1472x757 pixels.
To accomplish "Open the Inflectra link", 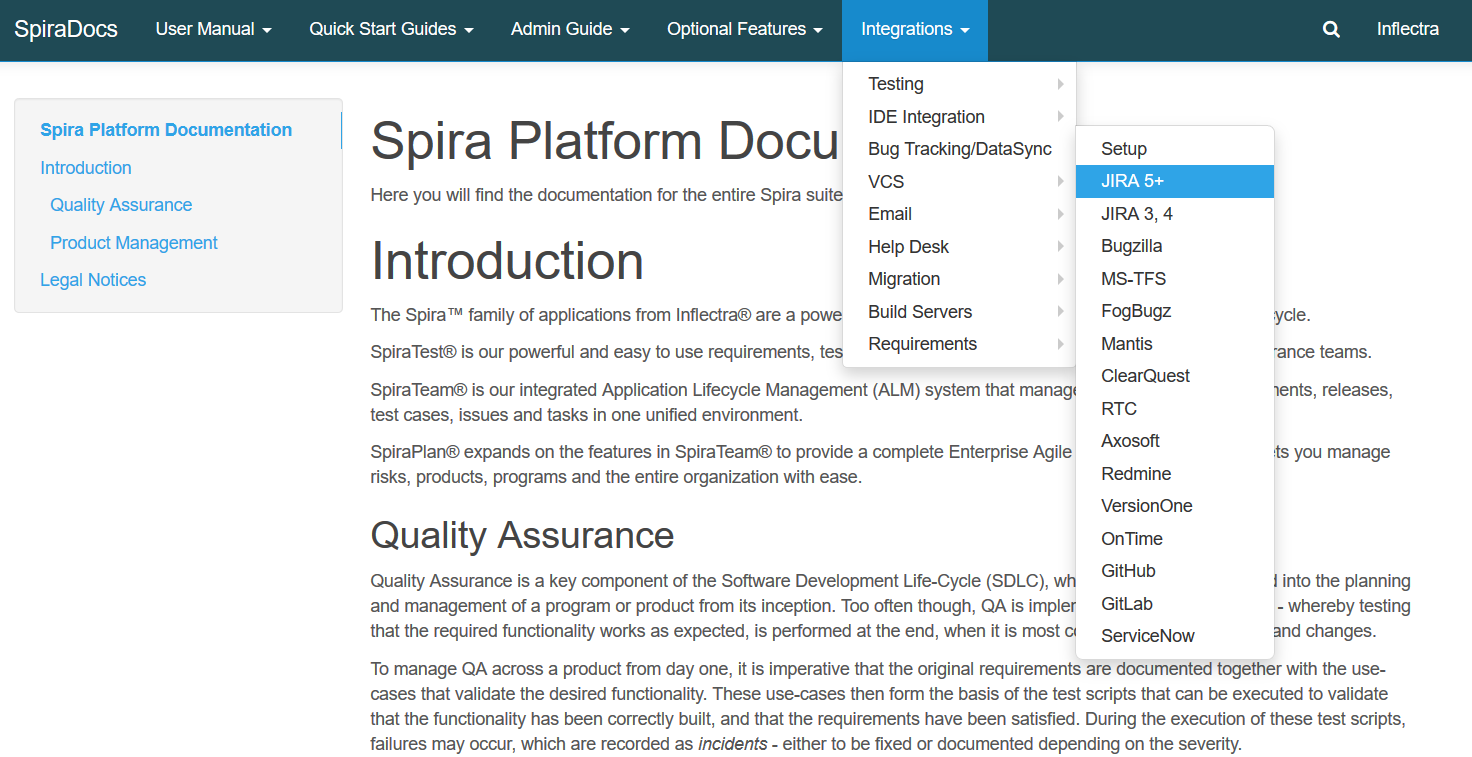I will tap(1407, 30).
